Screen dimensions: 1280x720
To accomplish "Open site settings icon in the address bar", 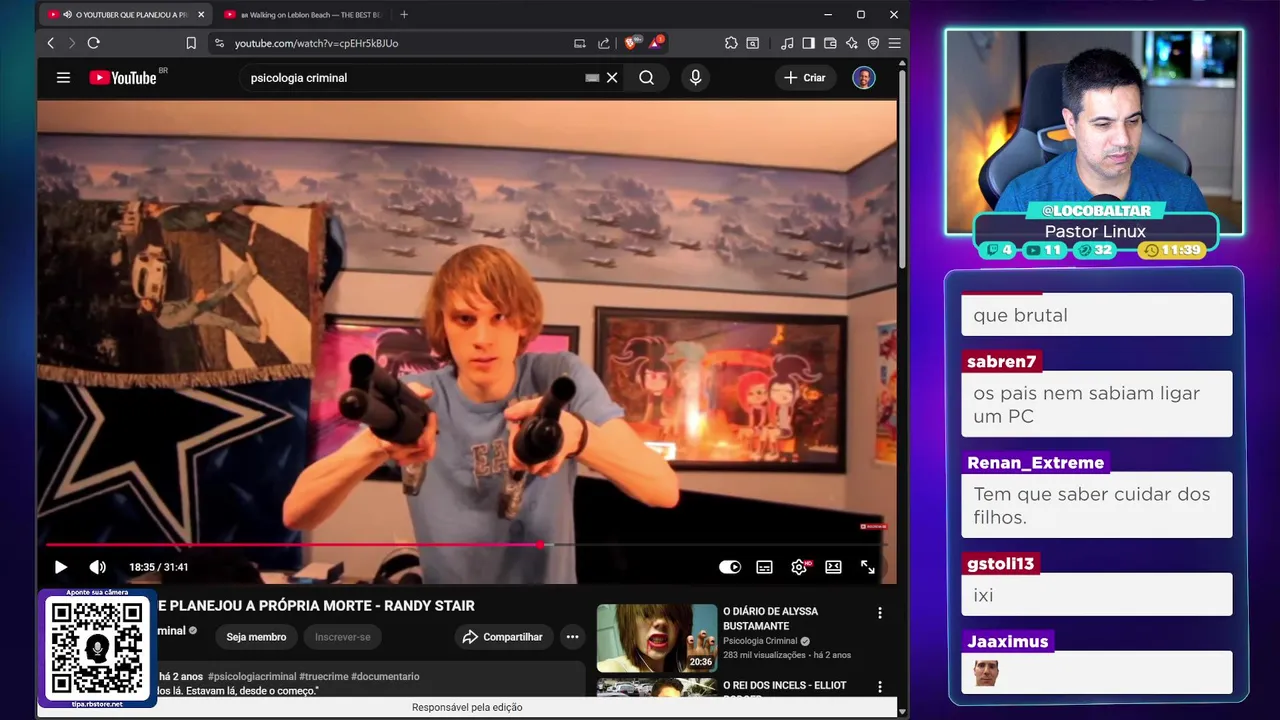I will (219, 43).
